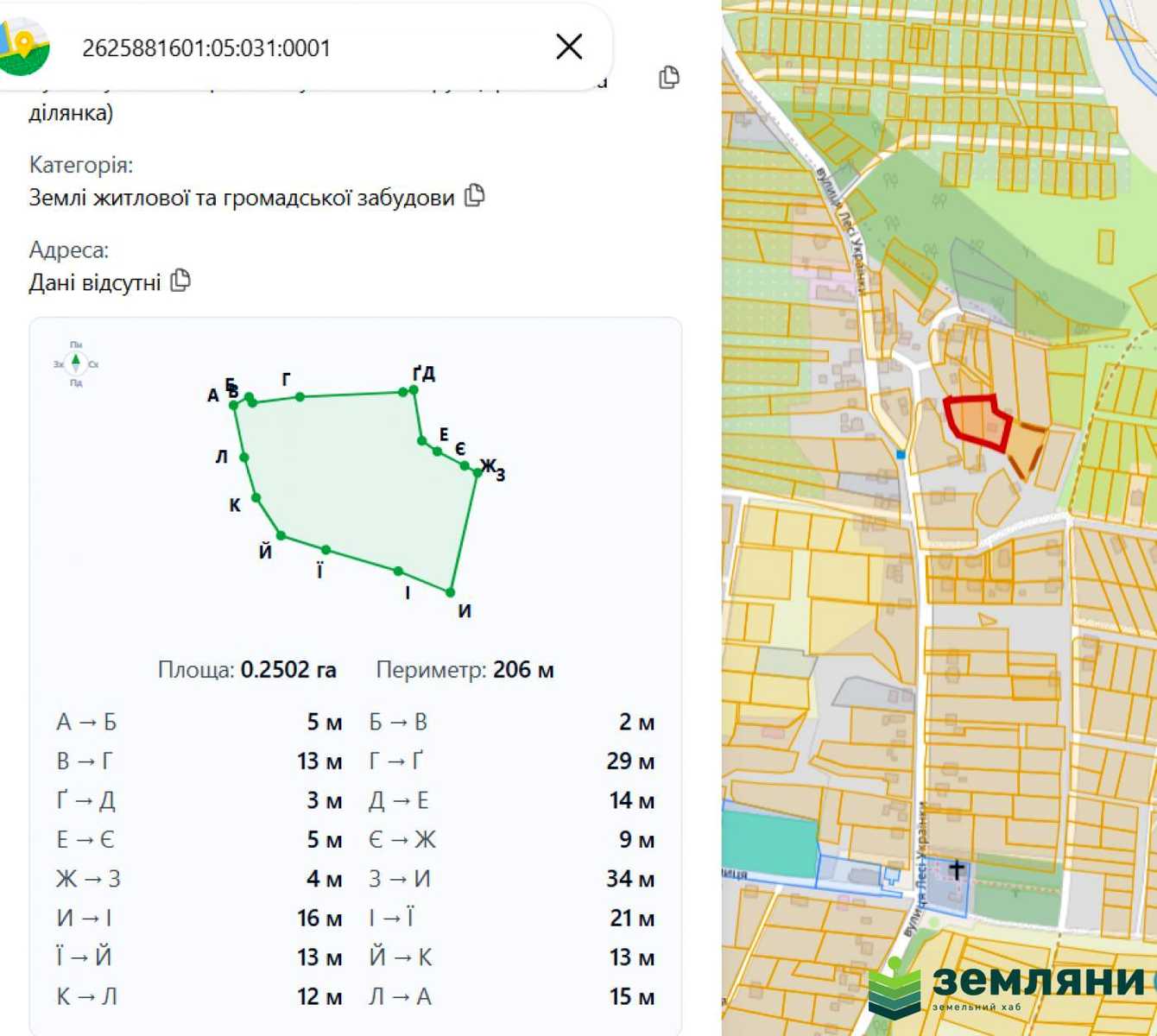Viewport: 1157px width, 1036px height.
Task: Click the 'А → Б' segment row
Action: pos(199,722)
